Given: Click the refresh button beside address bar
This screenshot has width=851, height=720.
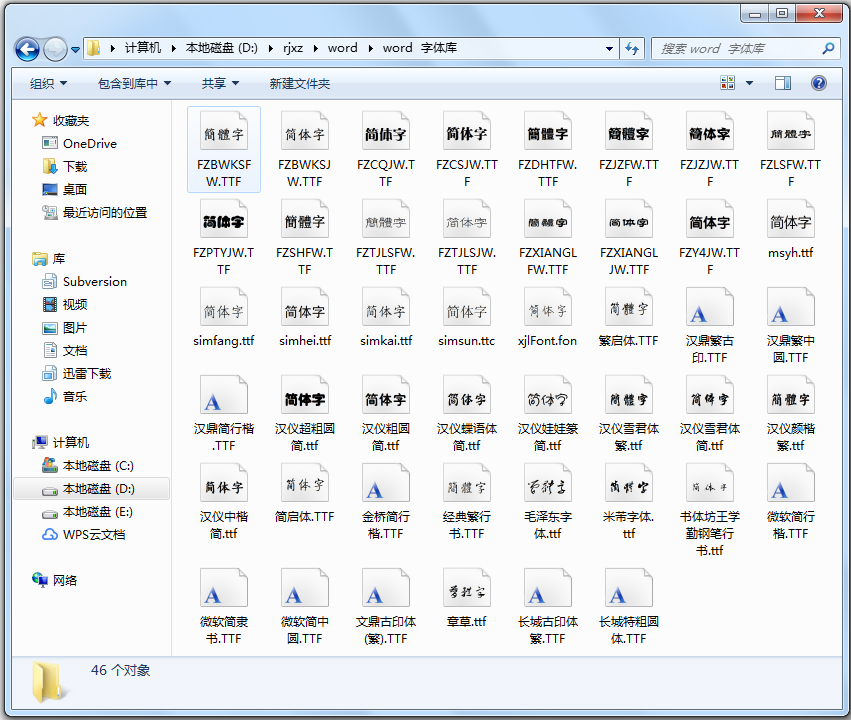Looking at the screenshot, I should tap(632, 48).
